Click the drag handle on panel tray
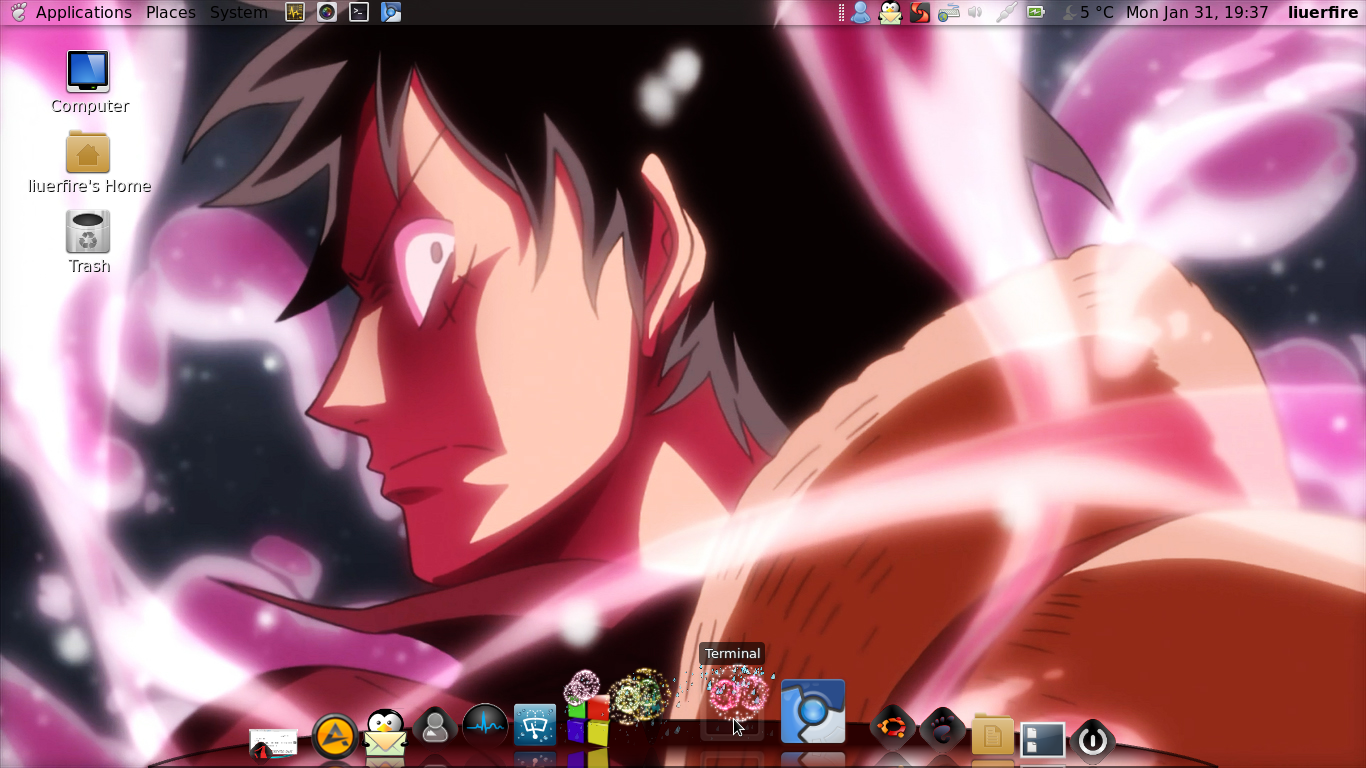This screenshot has height=768, width=1366. (x=842, y=12)
